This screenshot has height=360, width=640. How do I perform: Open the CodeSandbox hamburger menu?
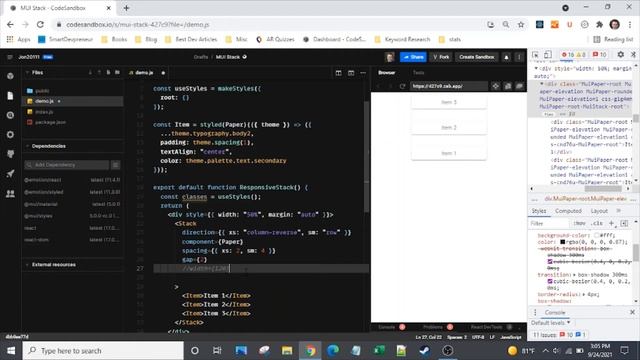tap(10, 57)
